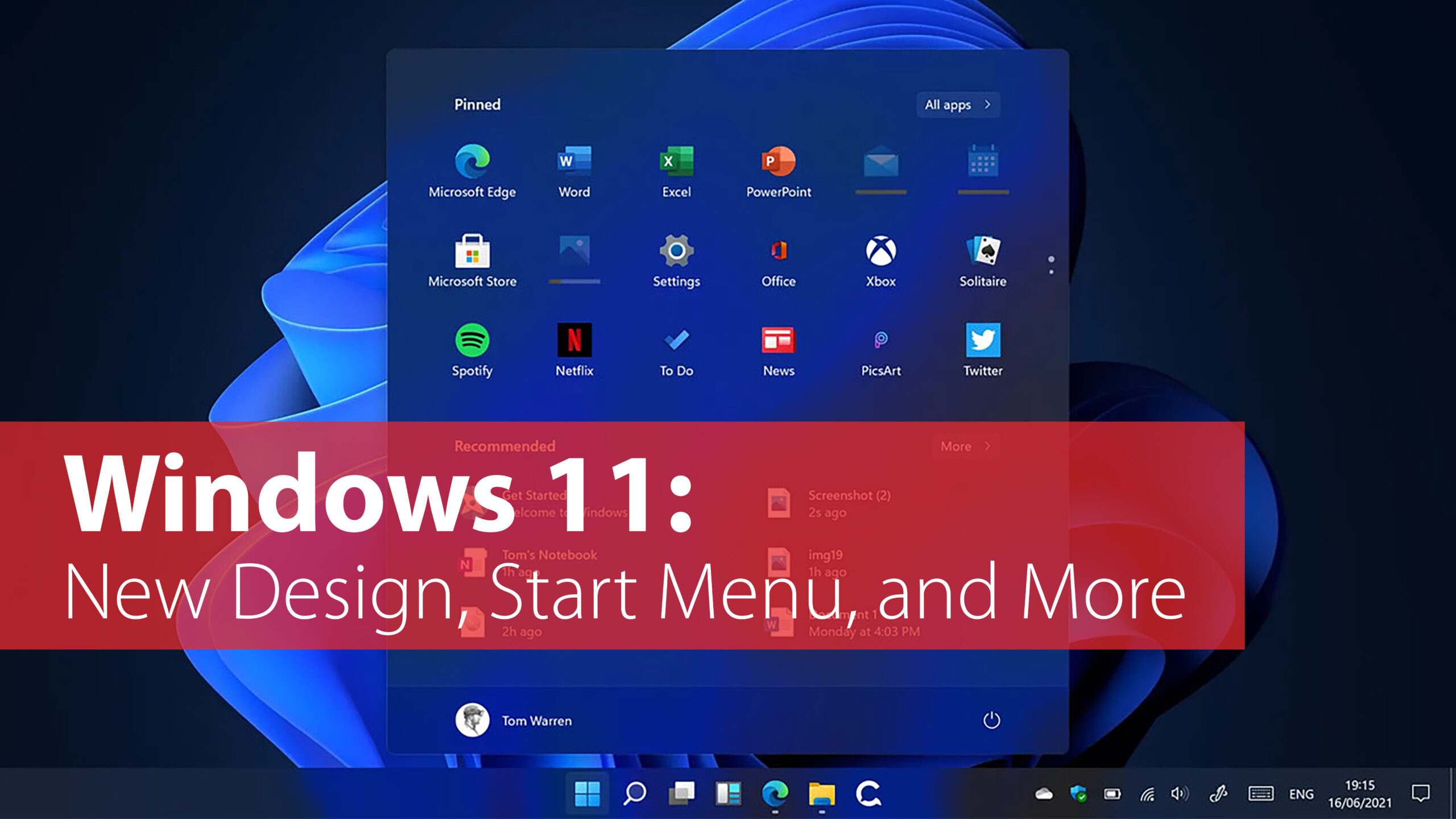Open Spotify from pinned apps
The height and width of the screenshot is (819, 1456).
click(x=472, y=350)
